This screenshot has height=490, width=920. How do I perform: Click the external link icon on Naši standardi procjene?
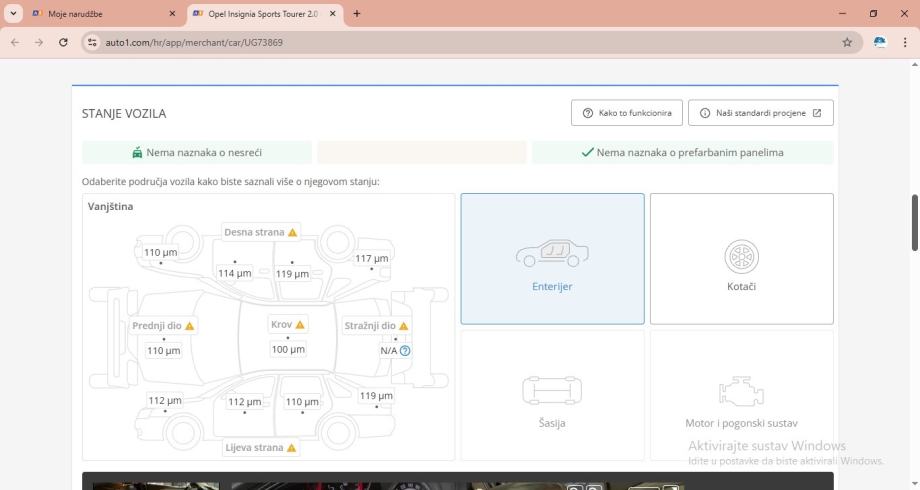tap(817, 113)
